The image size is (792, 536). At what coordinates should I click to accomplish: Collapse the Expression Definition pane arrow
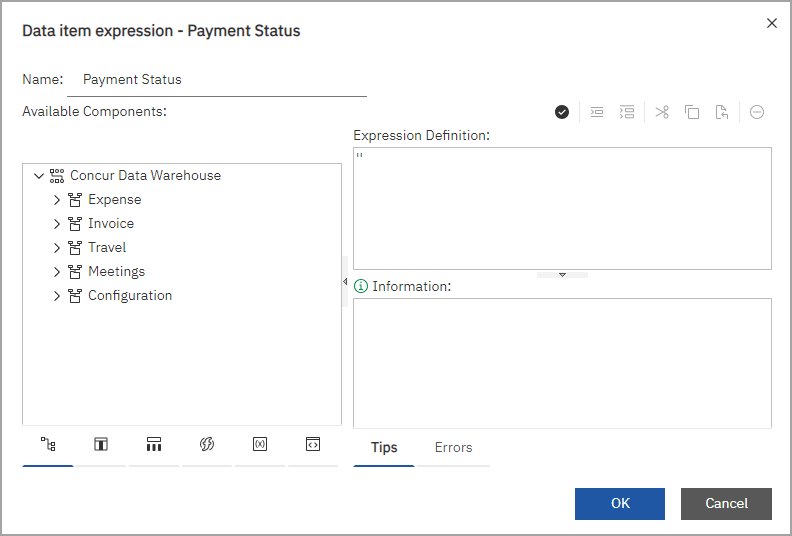[x=562, y=275]
